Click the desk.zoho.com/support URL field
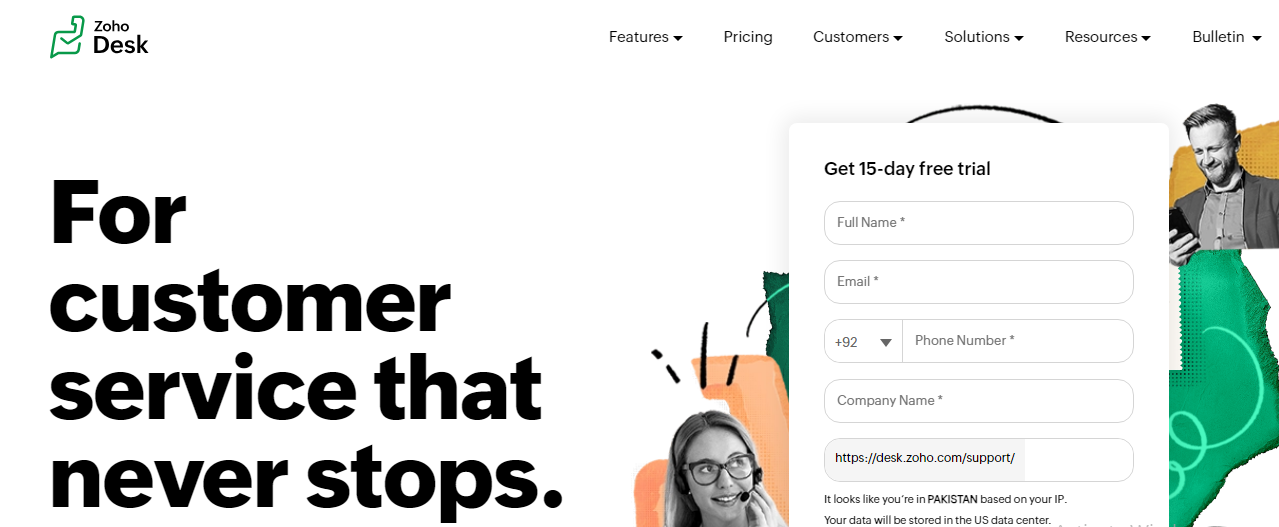 (978, 459)
